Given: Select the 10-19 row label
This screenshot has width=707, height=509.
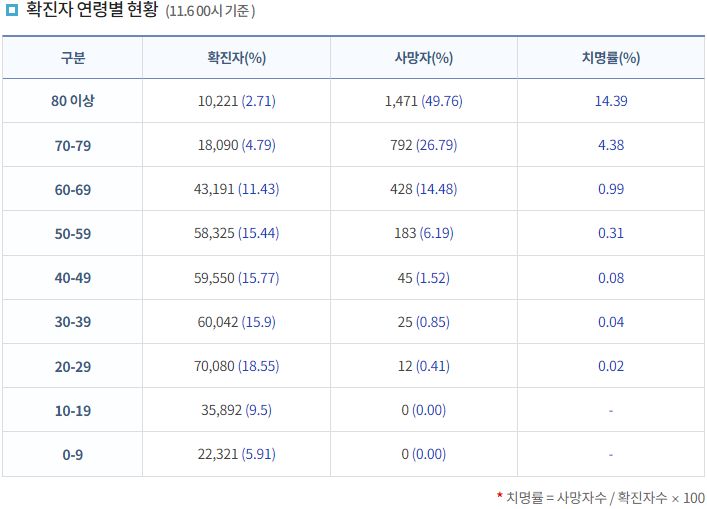Looking at the screenshot, I should [73, 411].
